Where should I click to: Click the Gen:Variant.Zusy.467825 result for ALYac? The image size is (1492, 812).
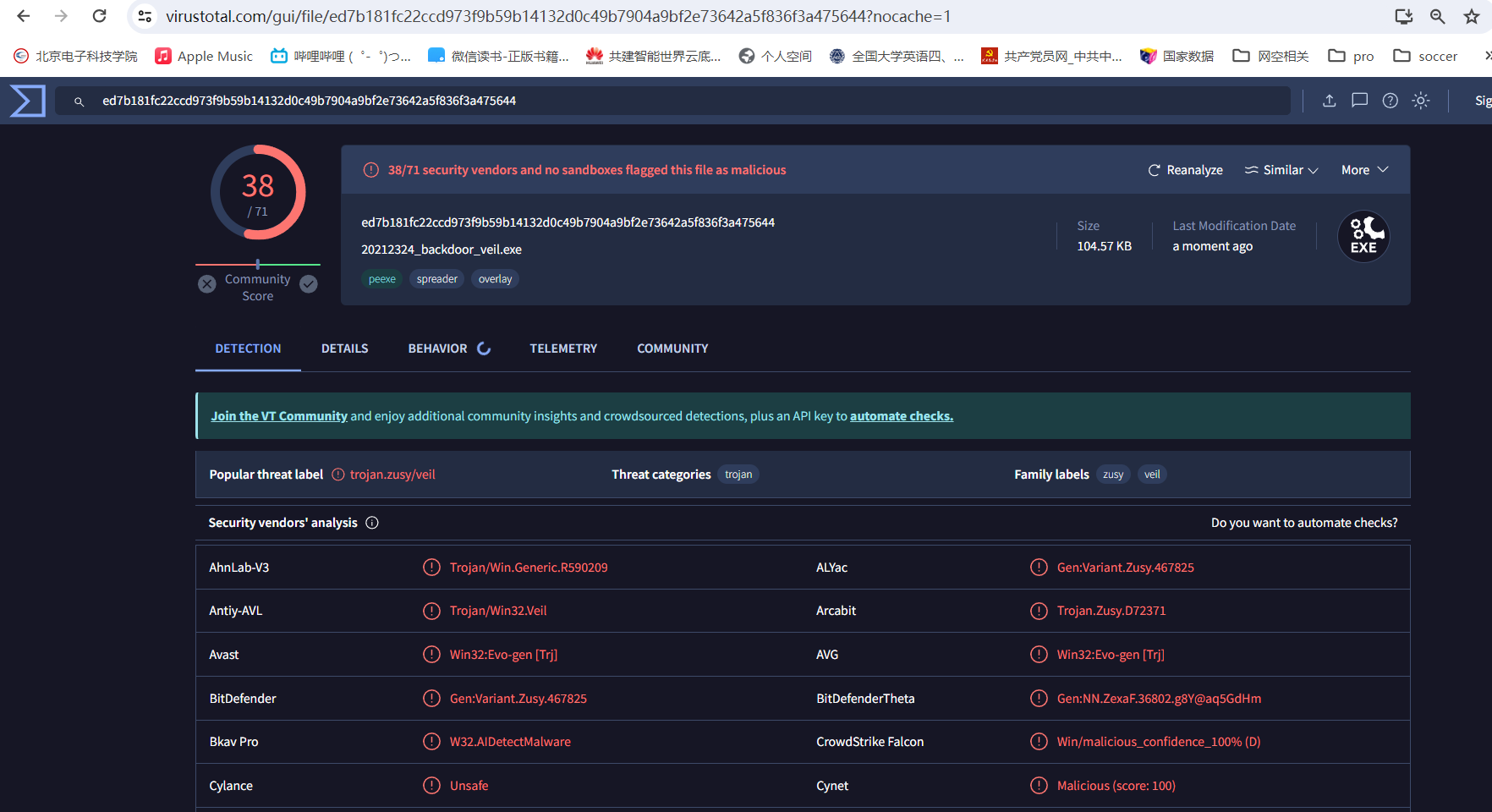[x=1126, y=568]
